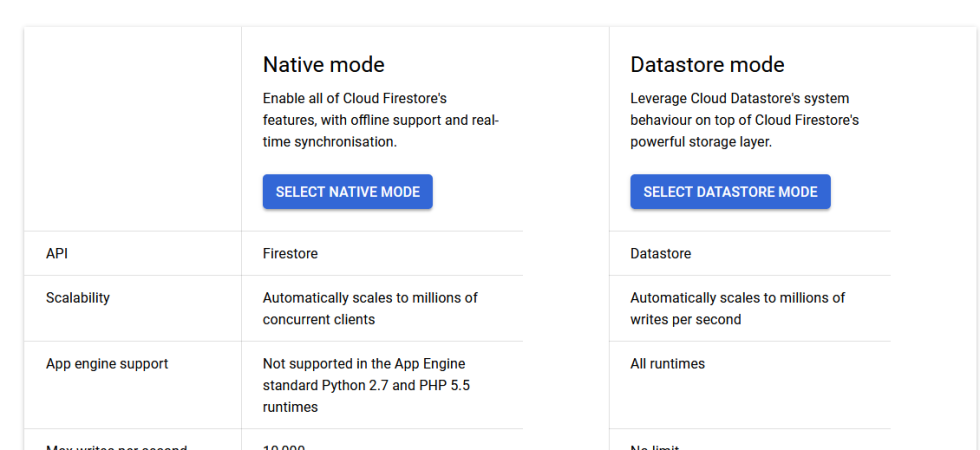
Task: Choose the Select Datastore Mode button
Action: point(730,192)
